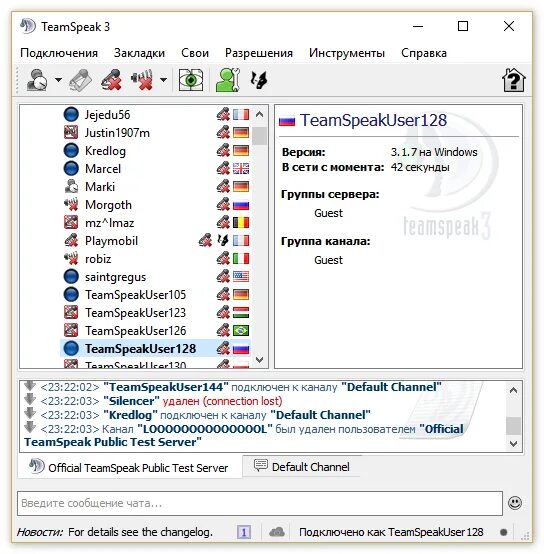Open the connect dropdown arrow in toolbar
This screenshot has width=544, height=554.
[x=59, y=80]
